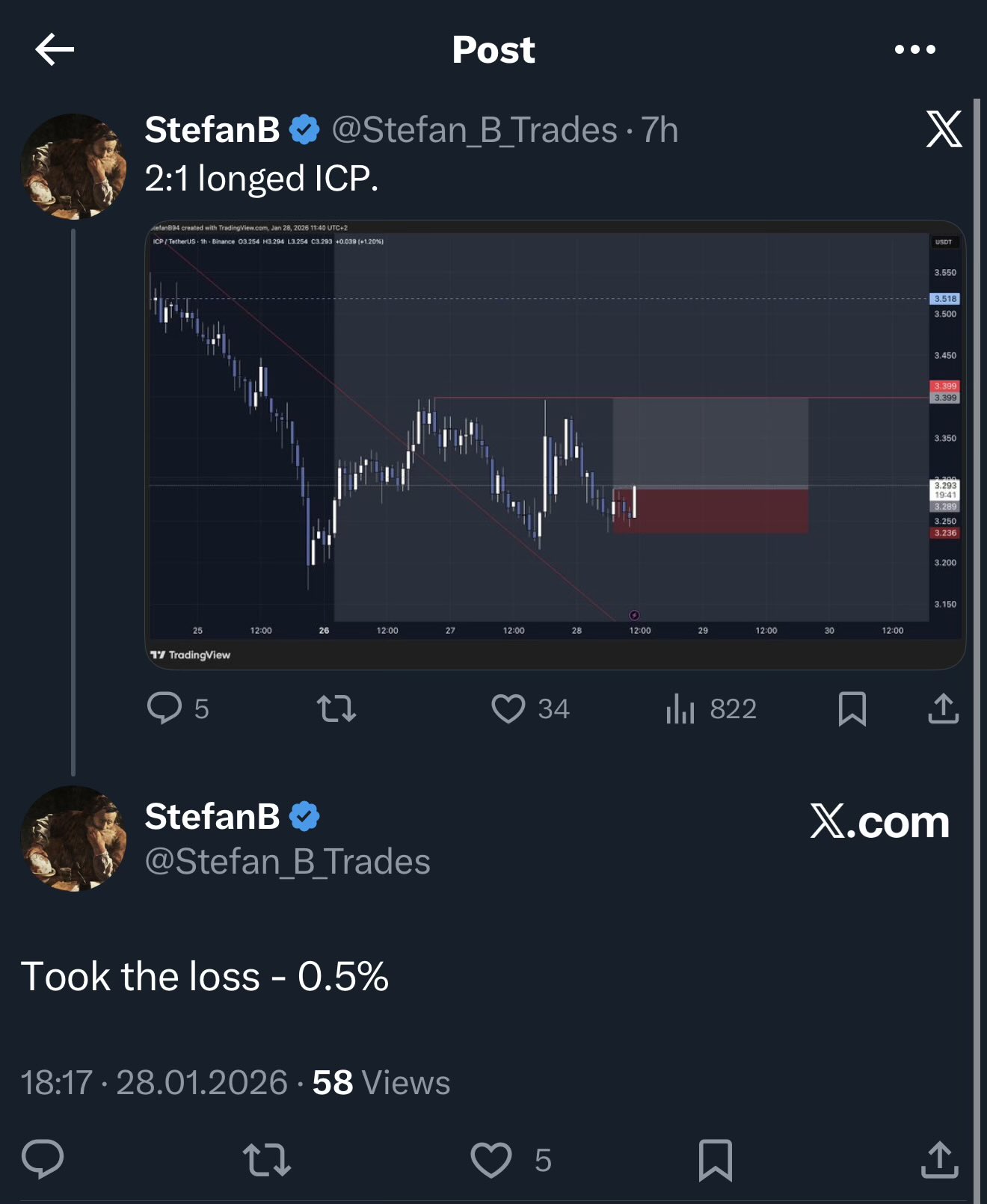Reply to the Took the loss post
Viewport: 987px width, 1204px height.
click(43, 1159)
